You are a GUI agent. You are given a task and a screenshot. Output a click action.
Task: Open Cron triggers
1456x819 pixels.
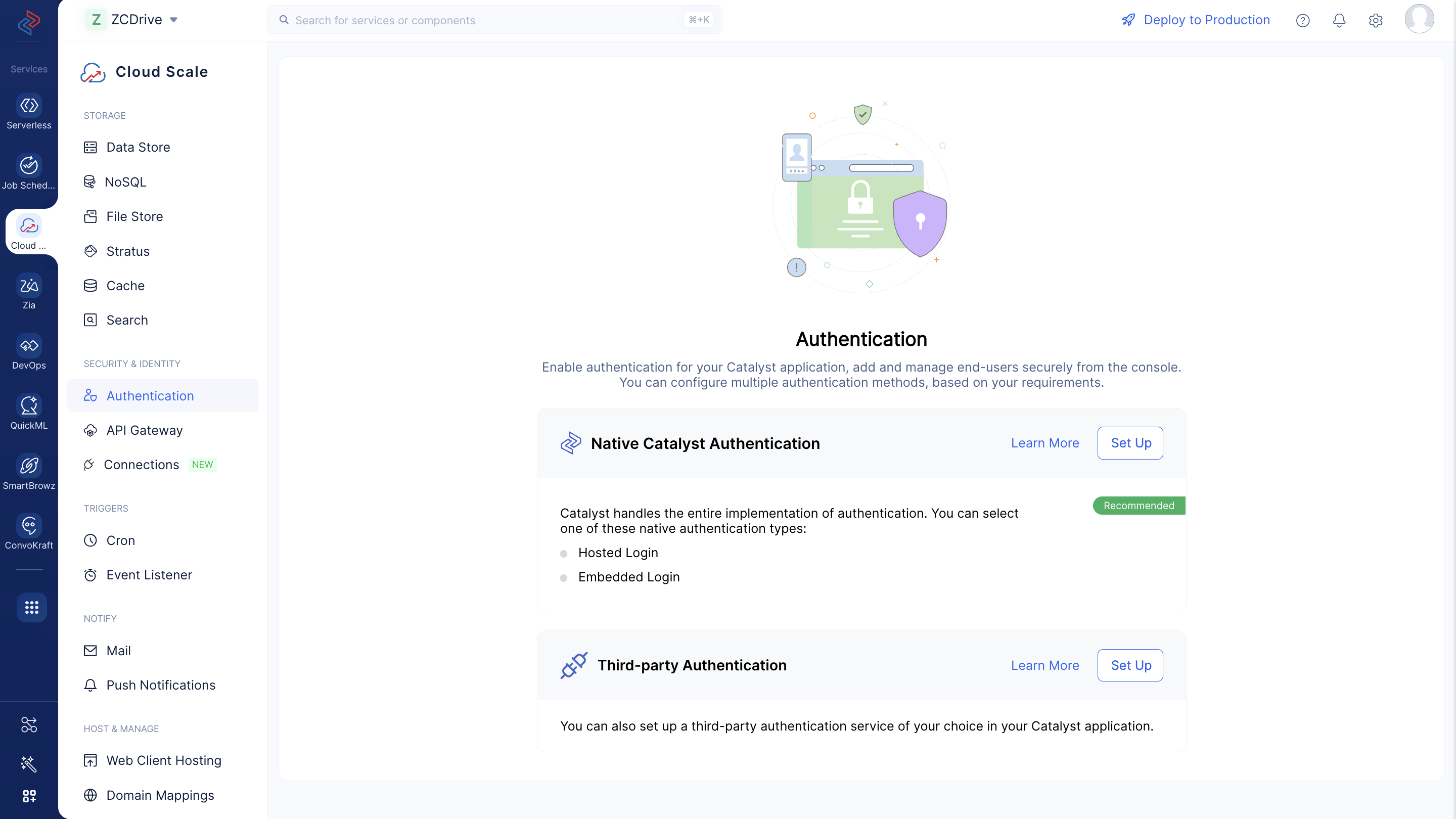click(x=162, y=540)
